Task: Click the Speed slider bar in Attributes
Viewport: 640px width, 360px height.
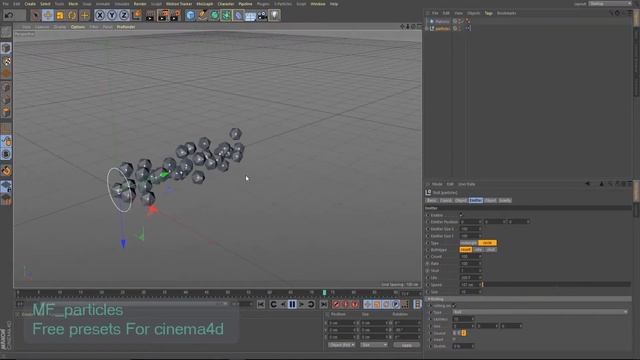Action: pyautogui.click(x=557, y=284)
